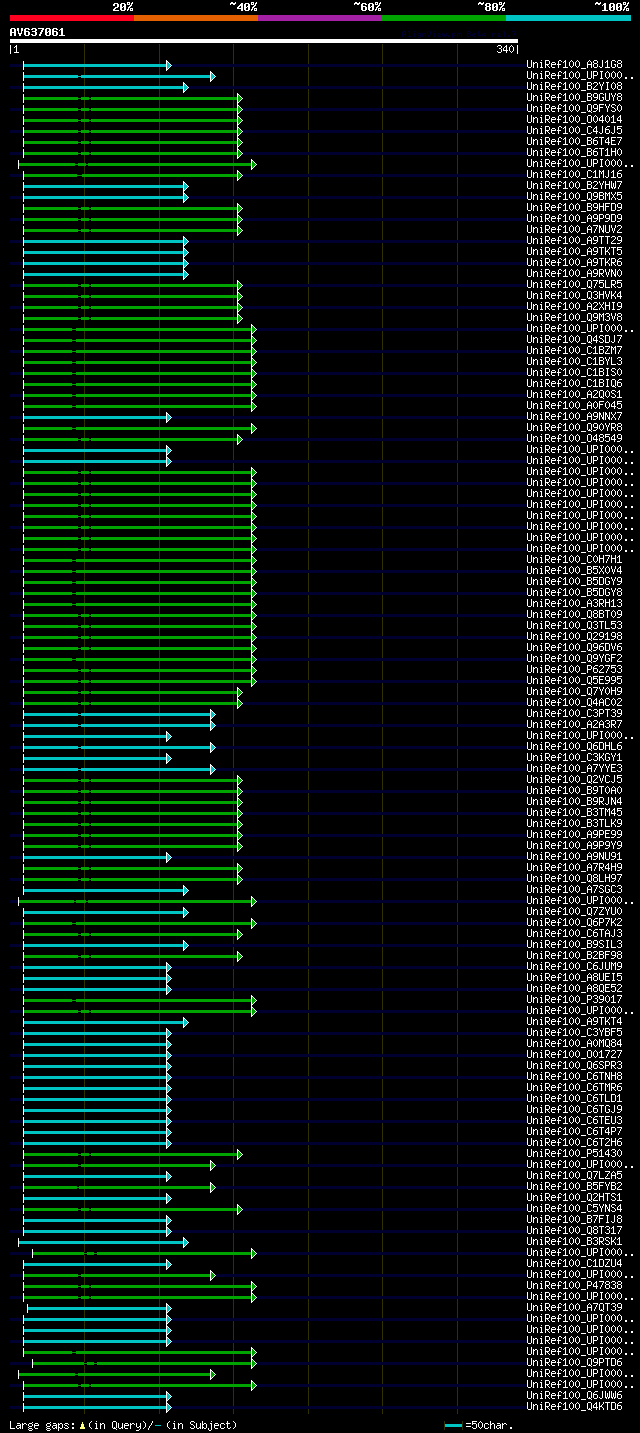Click label UniRef100_C5YNS4
The image size is (640, 1433).
(x=574, y=1209)
